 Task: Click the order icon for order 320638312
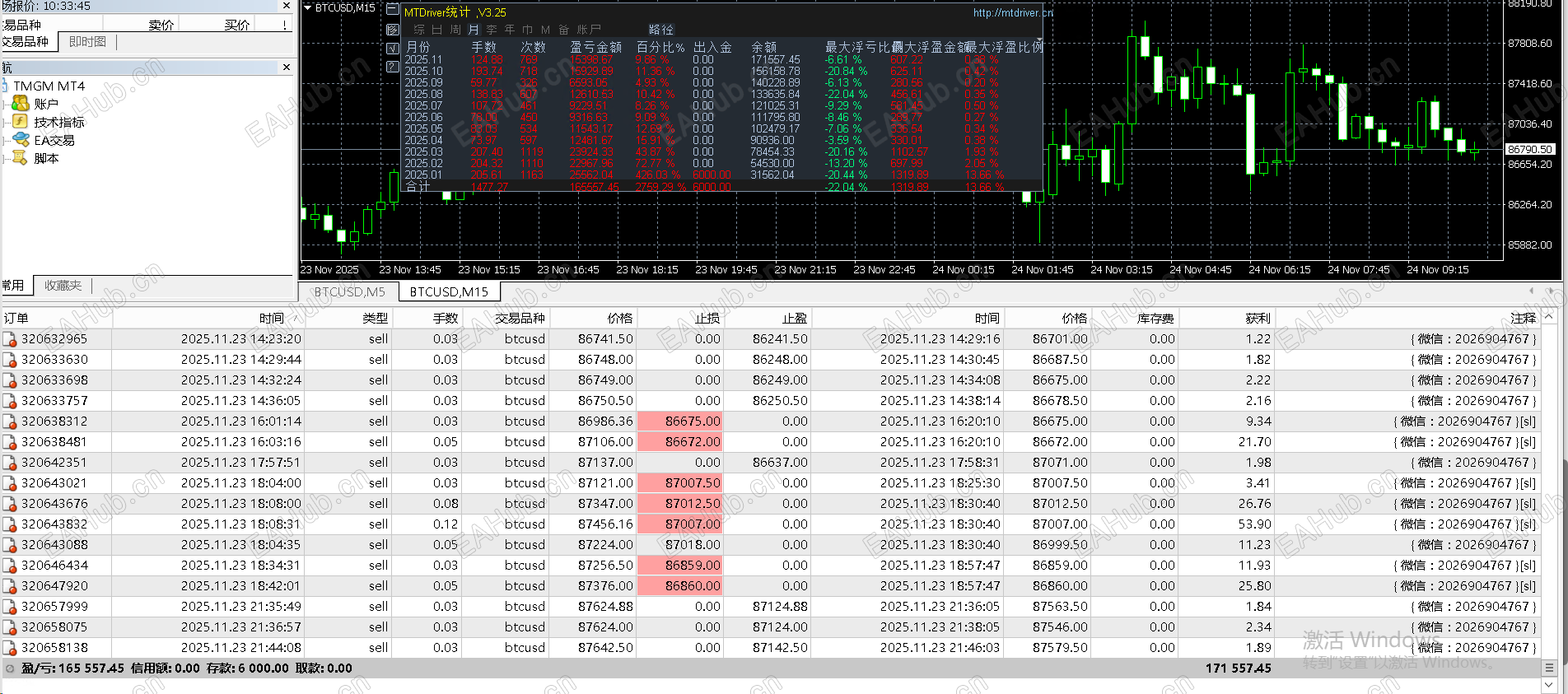(x=10, y=422)
